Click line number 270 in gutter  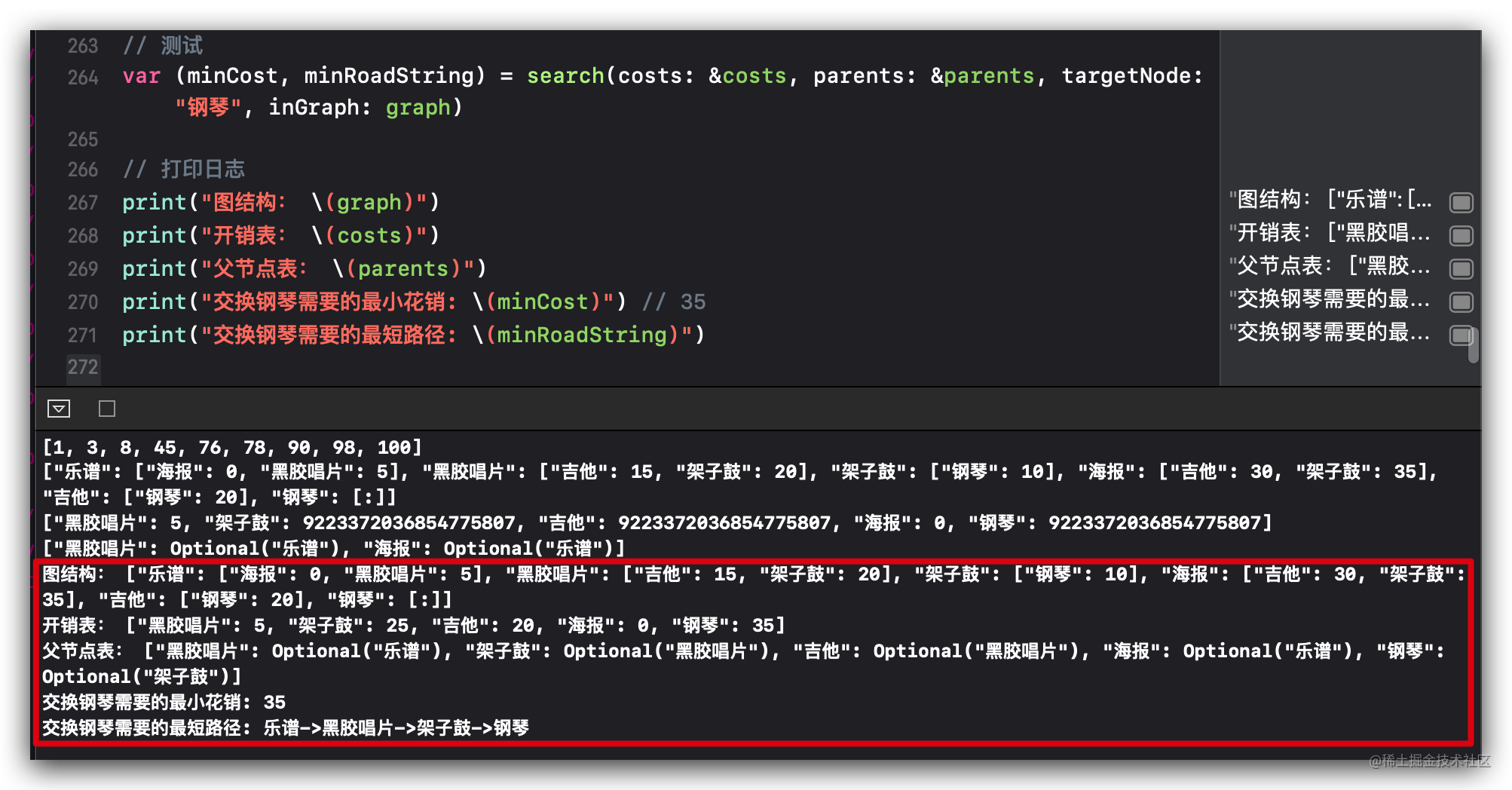point(83,302)
